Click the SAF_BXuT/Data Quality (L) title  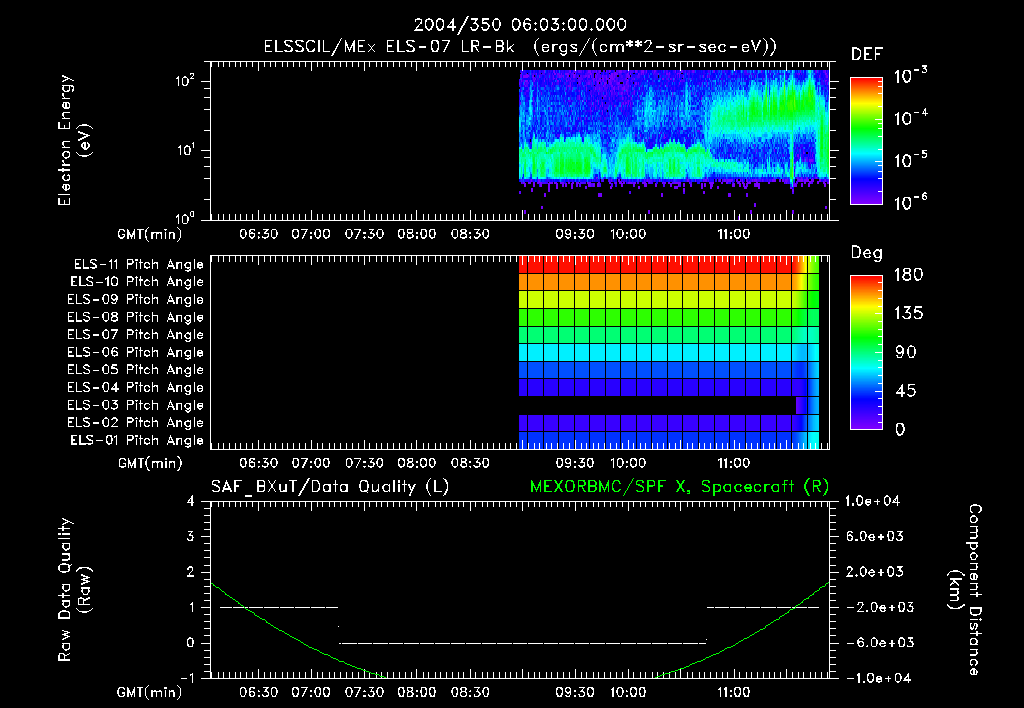[330, 487]
